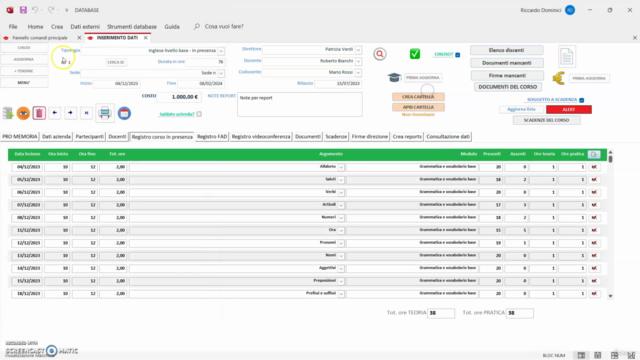Open the blue calendar icon
This screenshot has height=360, width=640.
tap(124, 113)
